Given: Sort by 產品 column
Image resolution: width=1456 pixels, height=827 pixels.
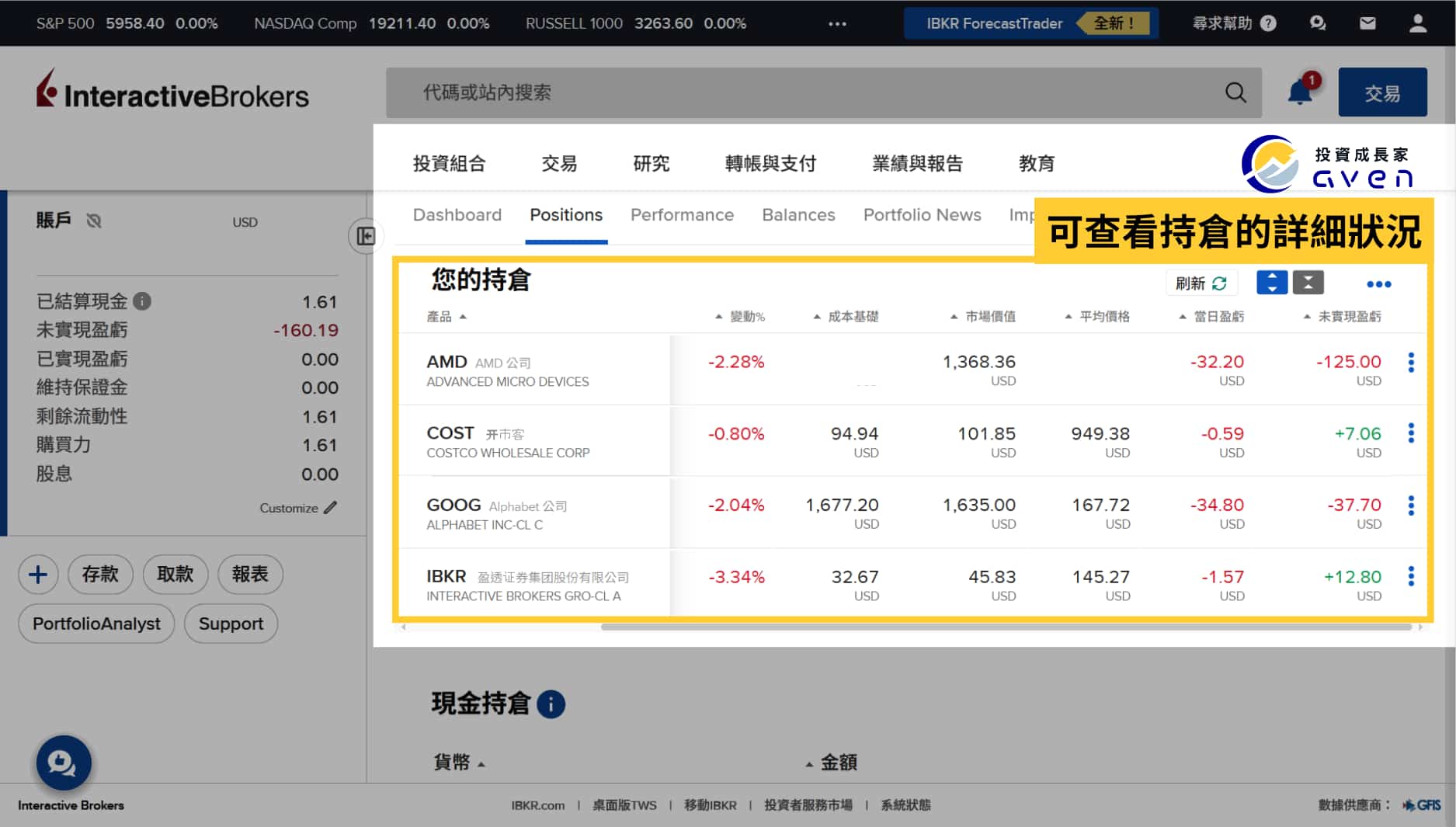Looking at the screenshot, I should click(x=446, y=317).
